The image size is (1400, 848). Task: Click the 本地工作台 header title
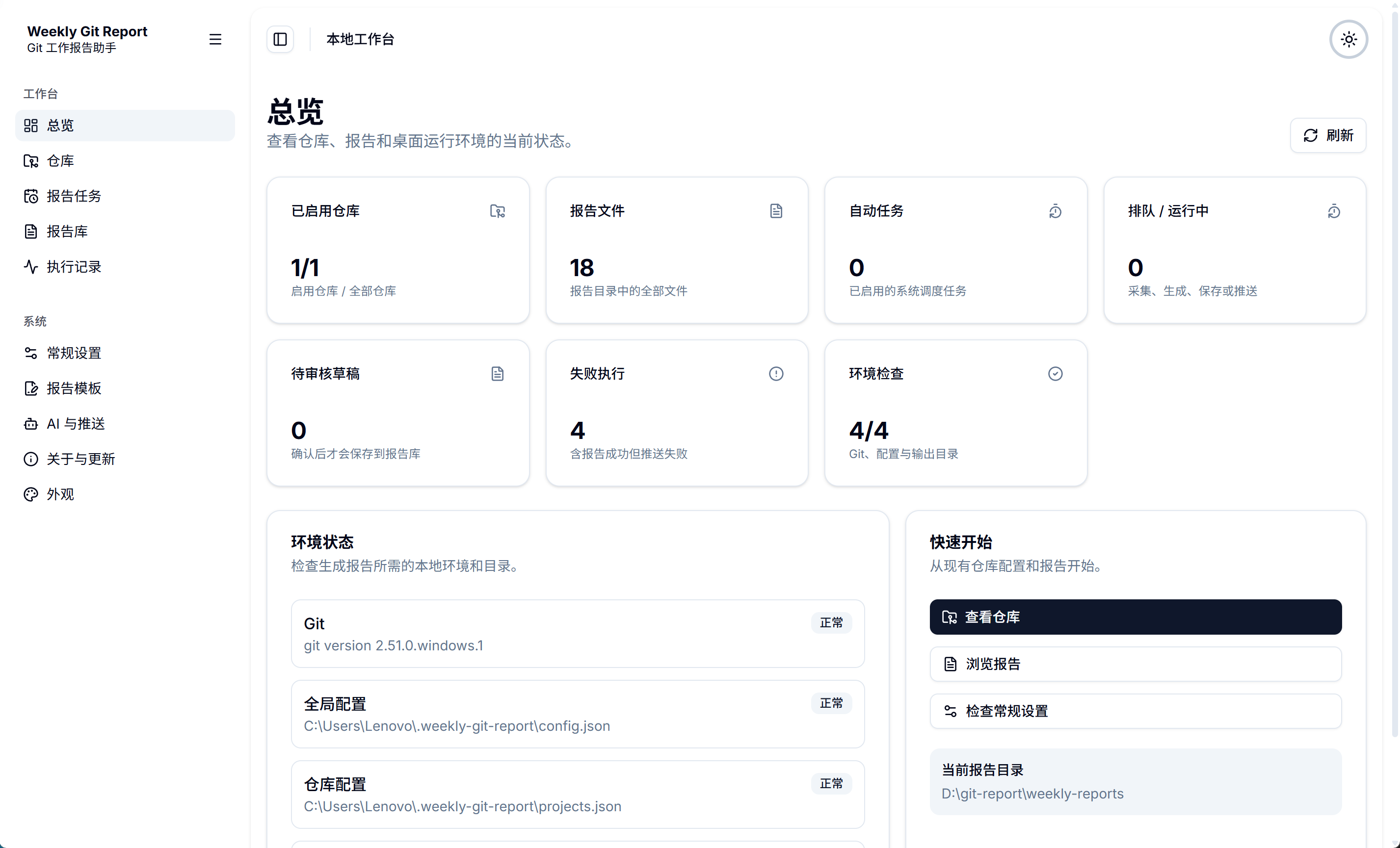coord(360,39)
